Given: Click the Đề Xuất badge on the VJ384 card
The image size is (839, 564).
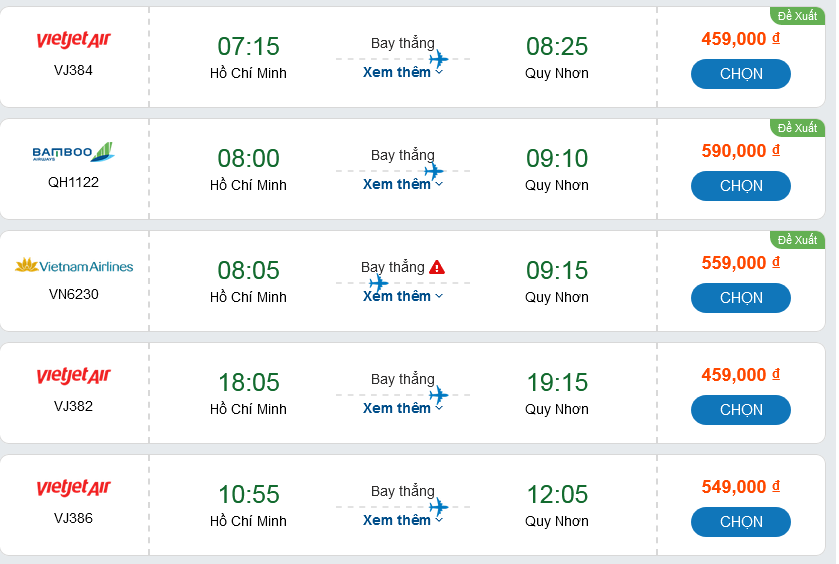Looking at the screenshot, I should click(797, 16).
